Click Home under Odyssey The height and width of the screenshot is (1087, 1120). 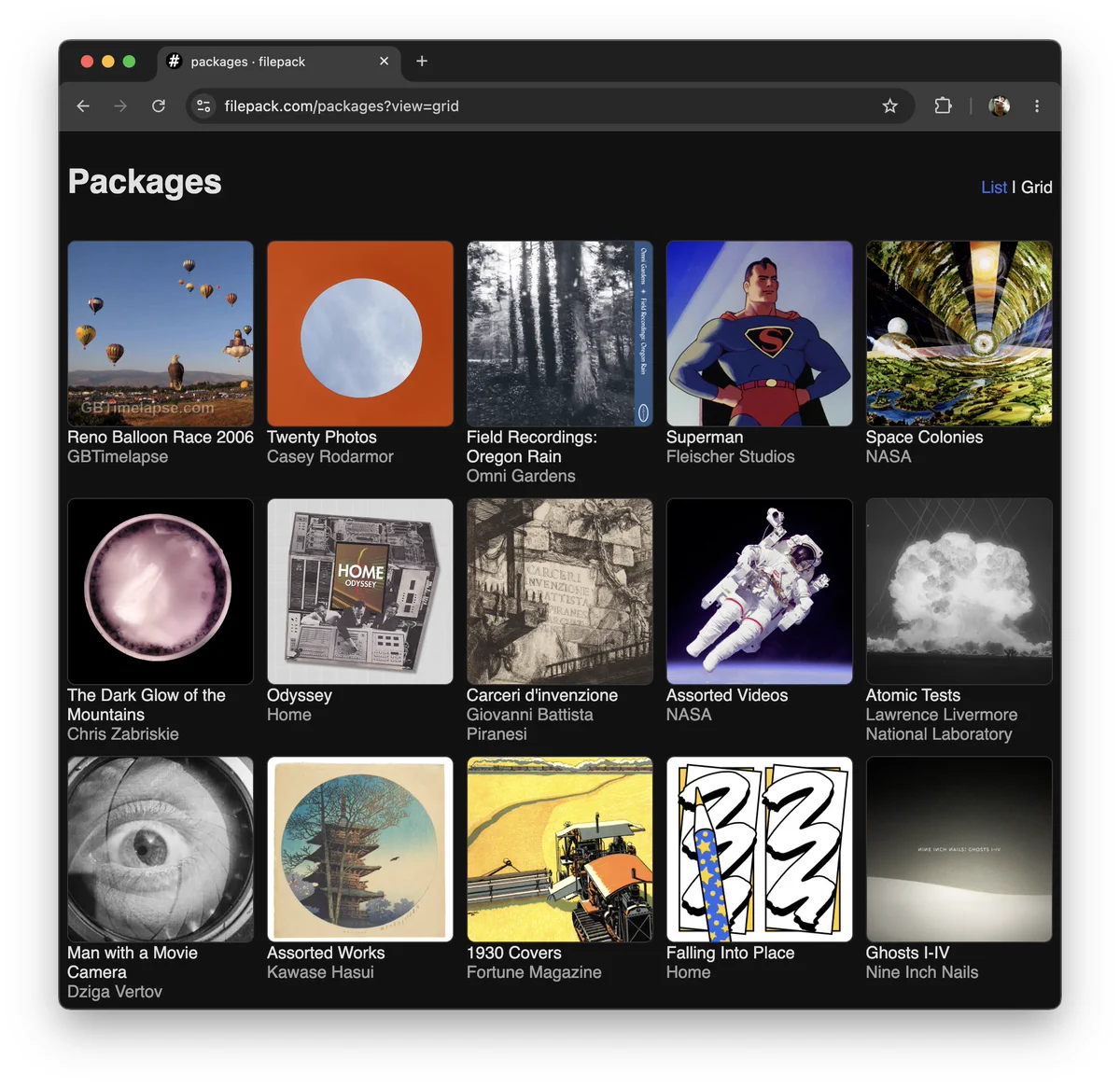(x=289, y=715)
